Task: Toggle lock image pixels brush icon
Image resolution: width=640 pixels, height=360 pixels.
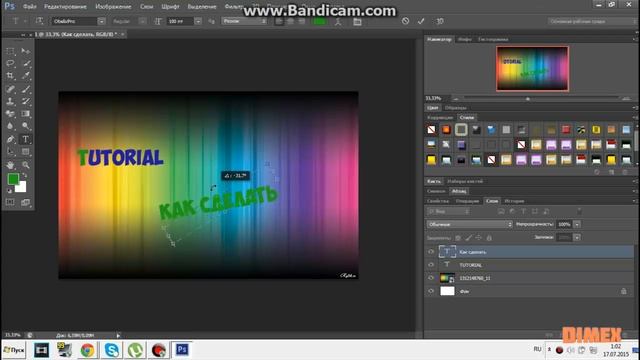Action: coord(469,238)
